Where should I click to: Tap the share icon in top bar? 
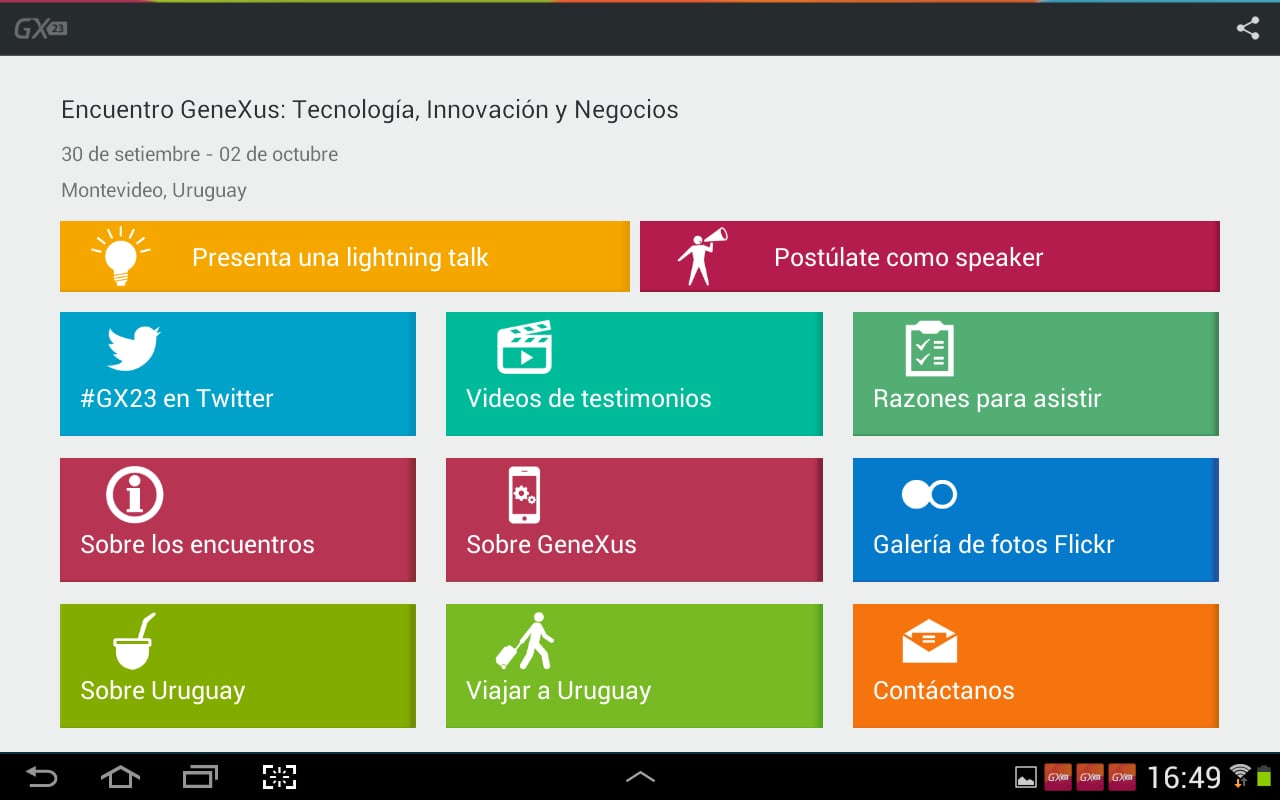pyautogui.click(x=1247, y=28)
